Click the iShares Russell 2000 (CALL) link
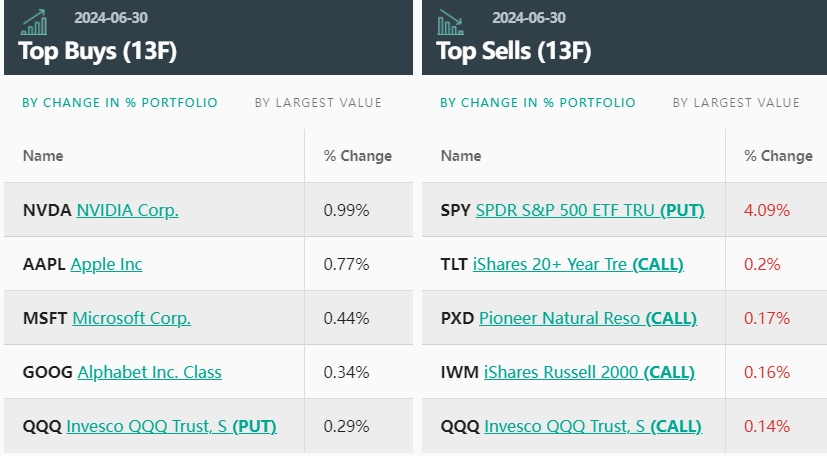The width and height of the screenshot is (827, 456). coord(589,372)
